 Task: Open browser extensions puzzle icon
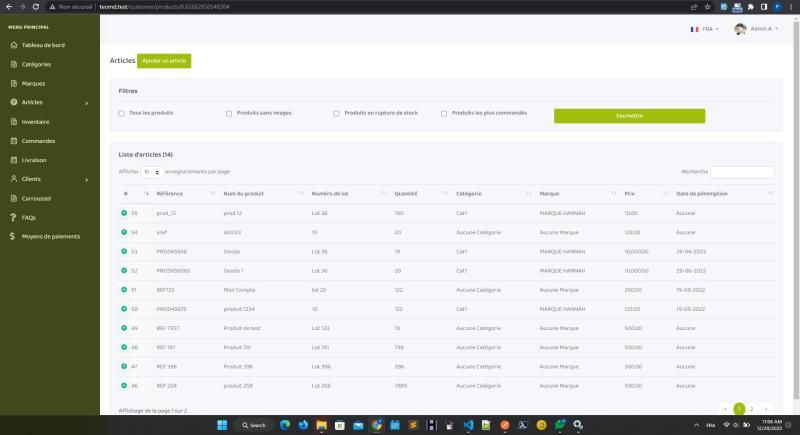(751, 7)
